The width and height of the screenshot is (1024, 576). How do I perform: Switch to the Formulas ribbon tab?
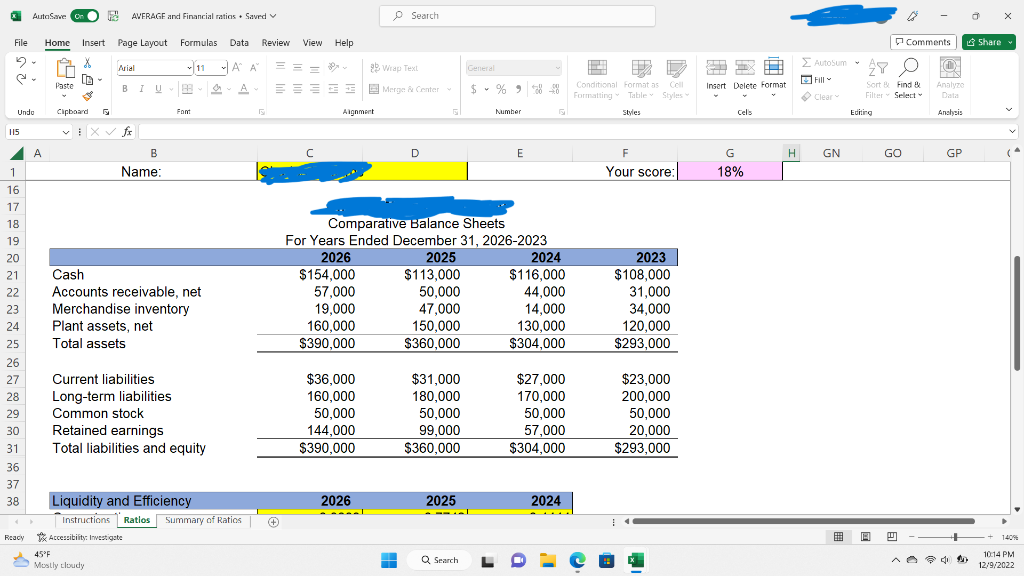[199, 42]
